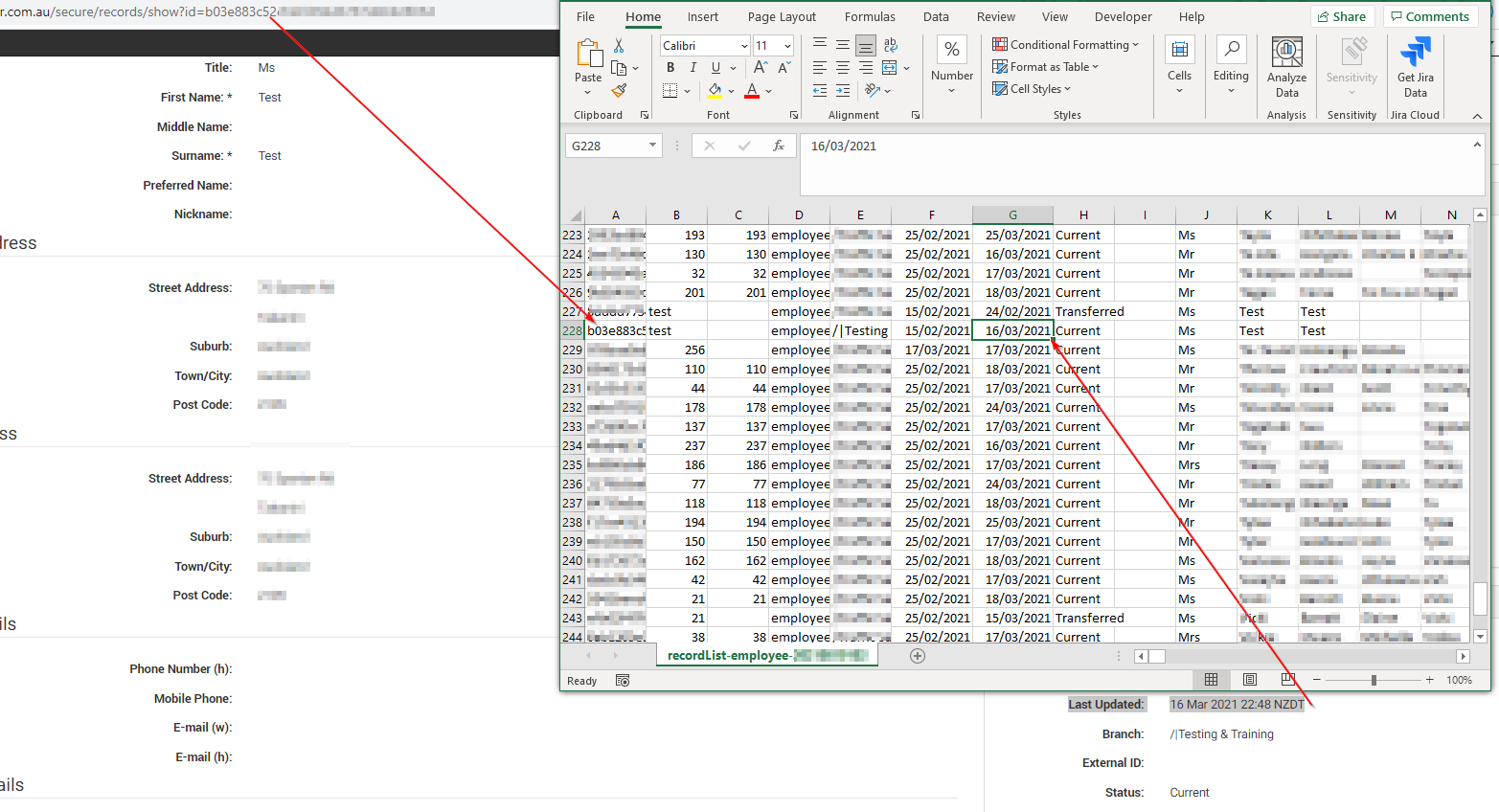Switch to Page Break Preview
The height and width of the screenshot is (812, 1499).
[1288, 680]
